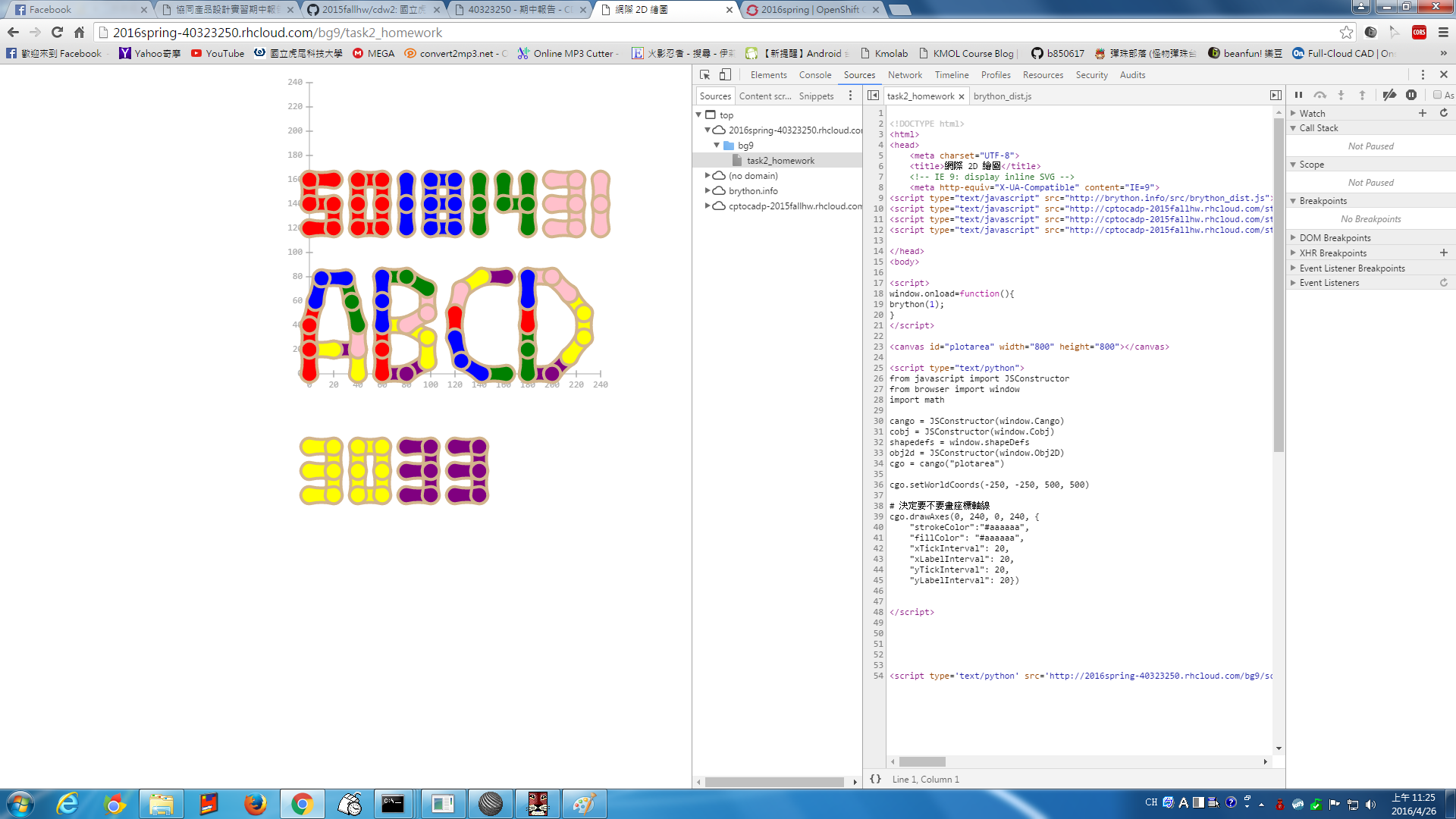Open the b850617 GitHub bookmark

click(x=1057, y=53)
